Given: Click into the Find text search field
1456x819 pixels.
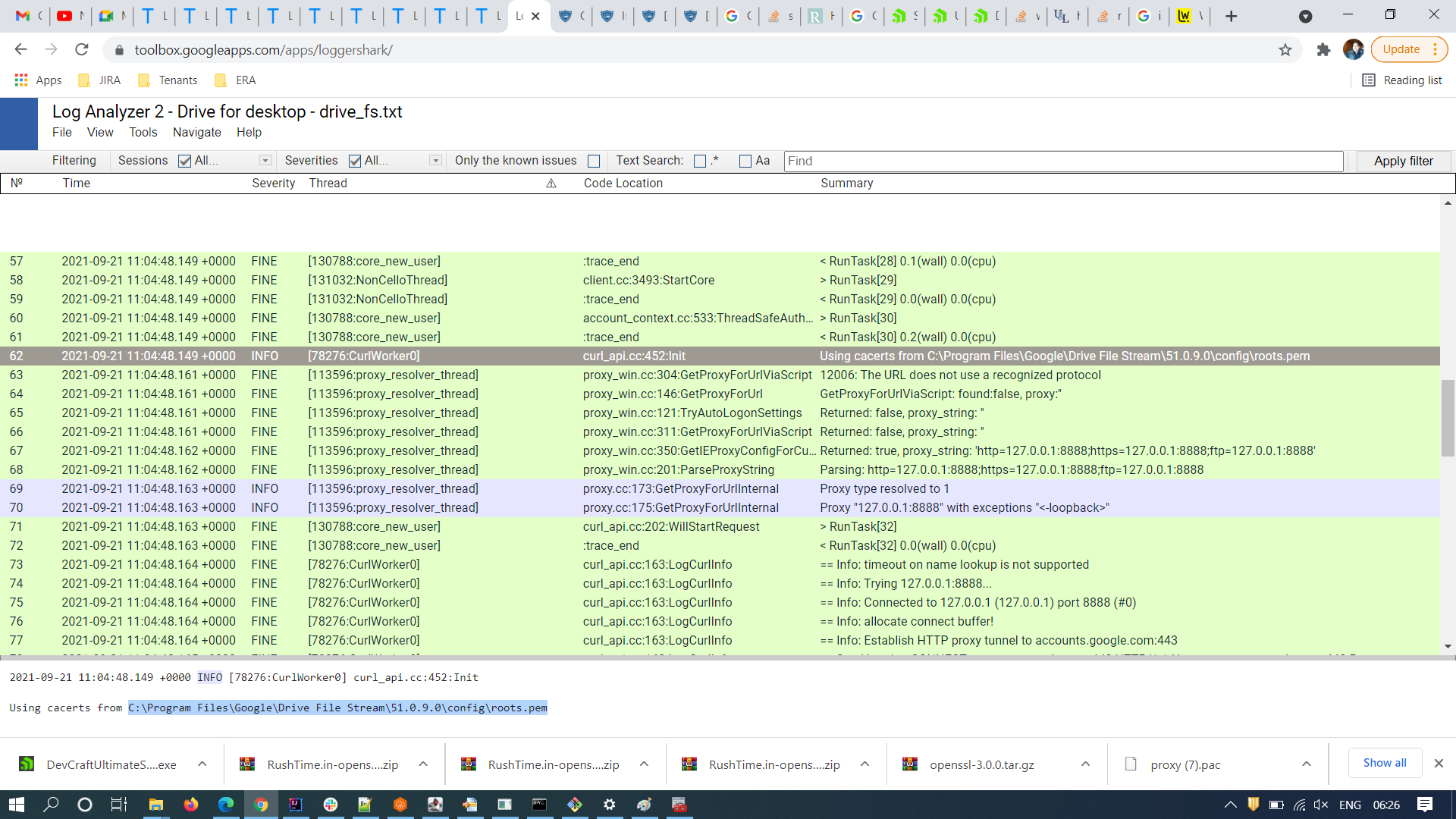Looking at the screenshot, I should click(1062, 161).
